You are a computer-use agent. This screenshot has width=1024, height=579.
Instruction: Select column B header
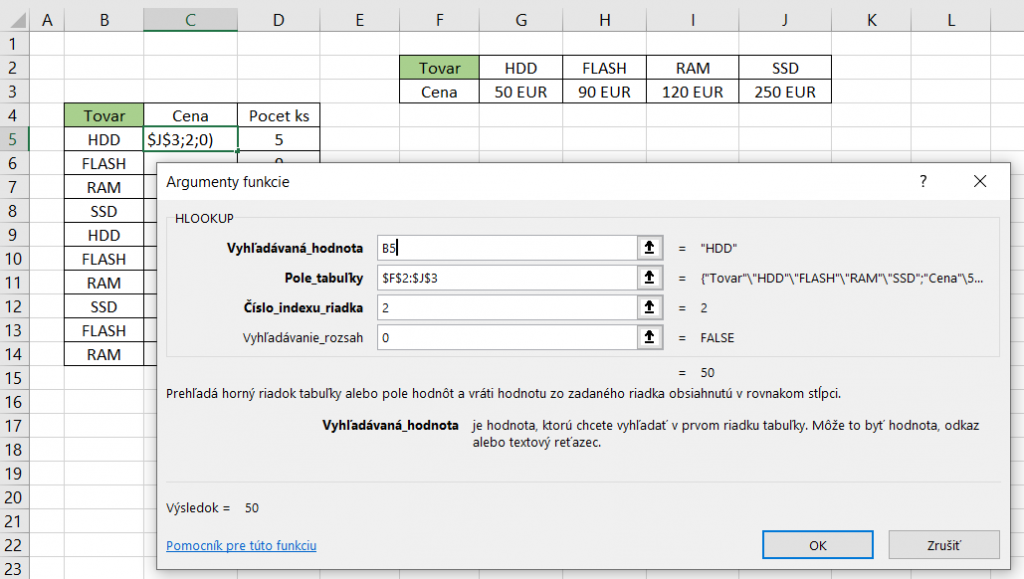(104, 20)
